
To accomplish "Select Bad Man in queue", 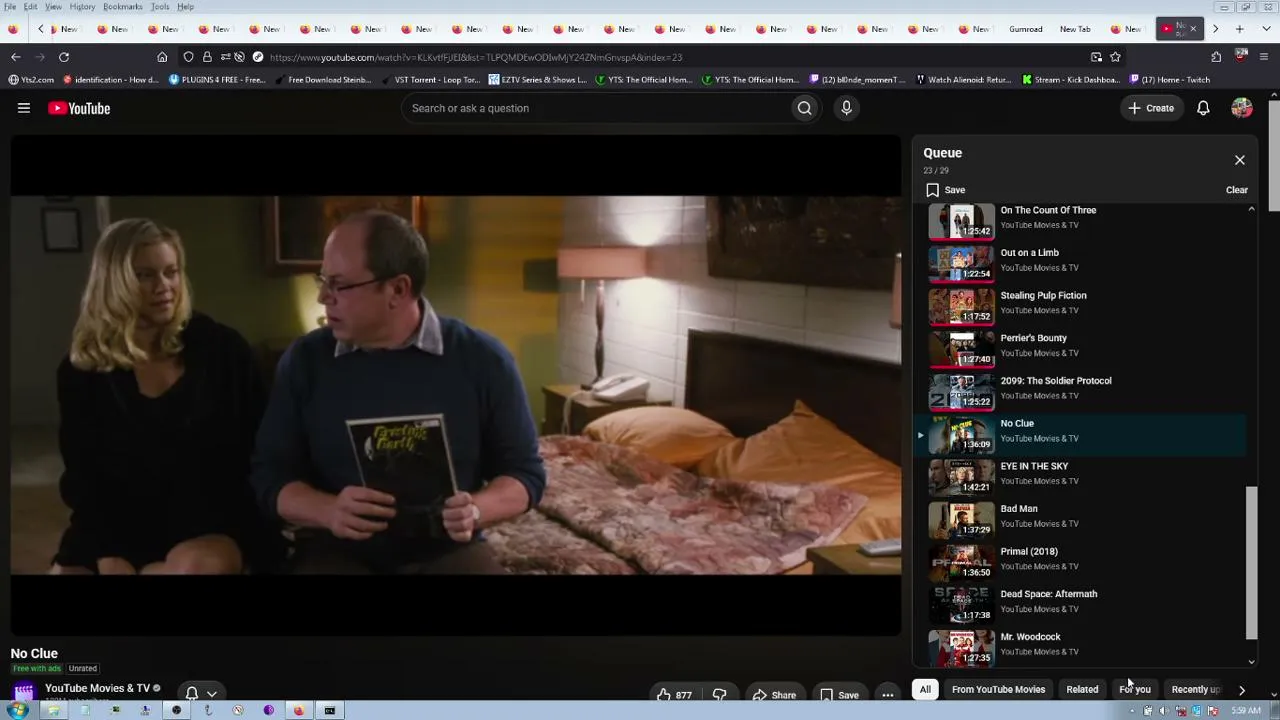I will pos(1080,520).
